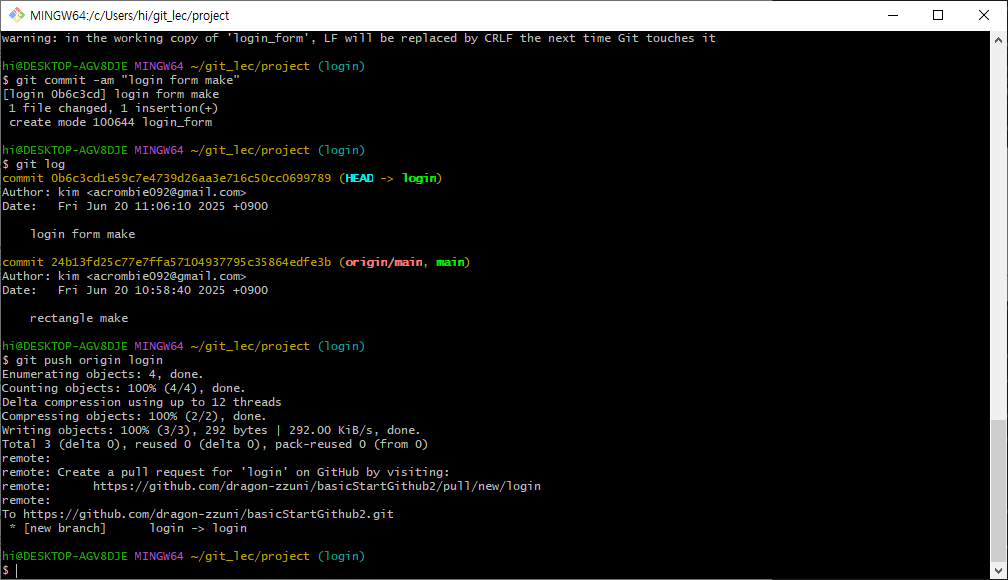Click the commit hash 24b13fd25c77e7ffa57104937795c35864edfe3b
Image resolution: width=1008 pixels, height=580 pixels.
191,262
